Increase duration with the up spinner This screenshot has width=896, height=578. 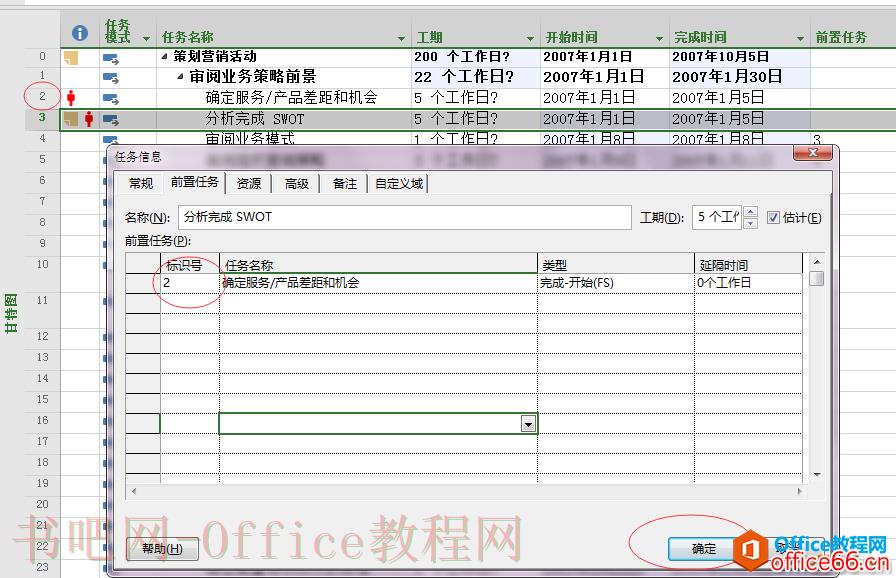click(x=750, y=211)
